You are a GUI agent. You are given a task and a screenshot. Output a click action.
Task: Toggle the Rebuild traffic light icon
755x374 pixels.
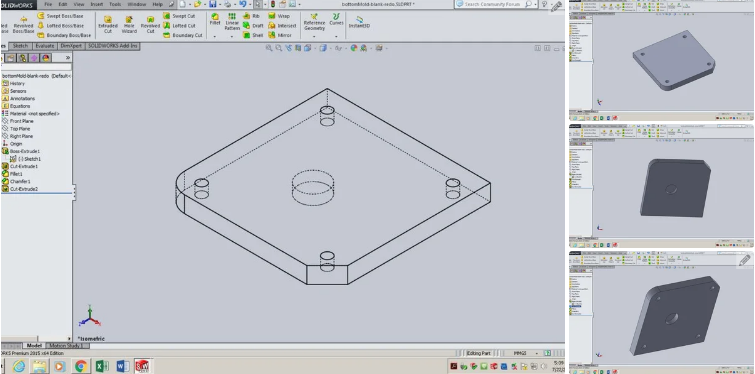pos(273,4)
